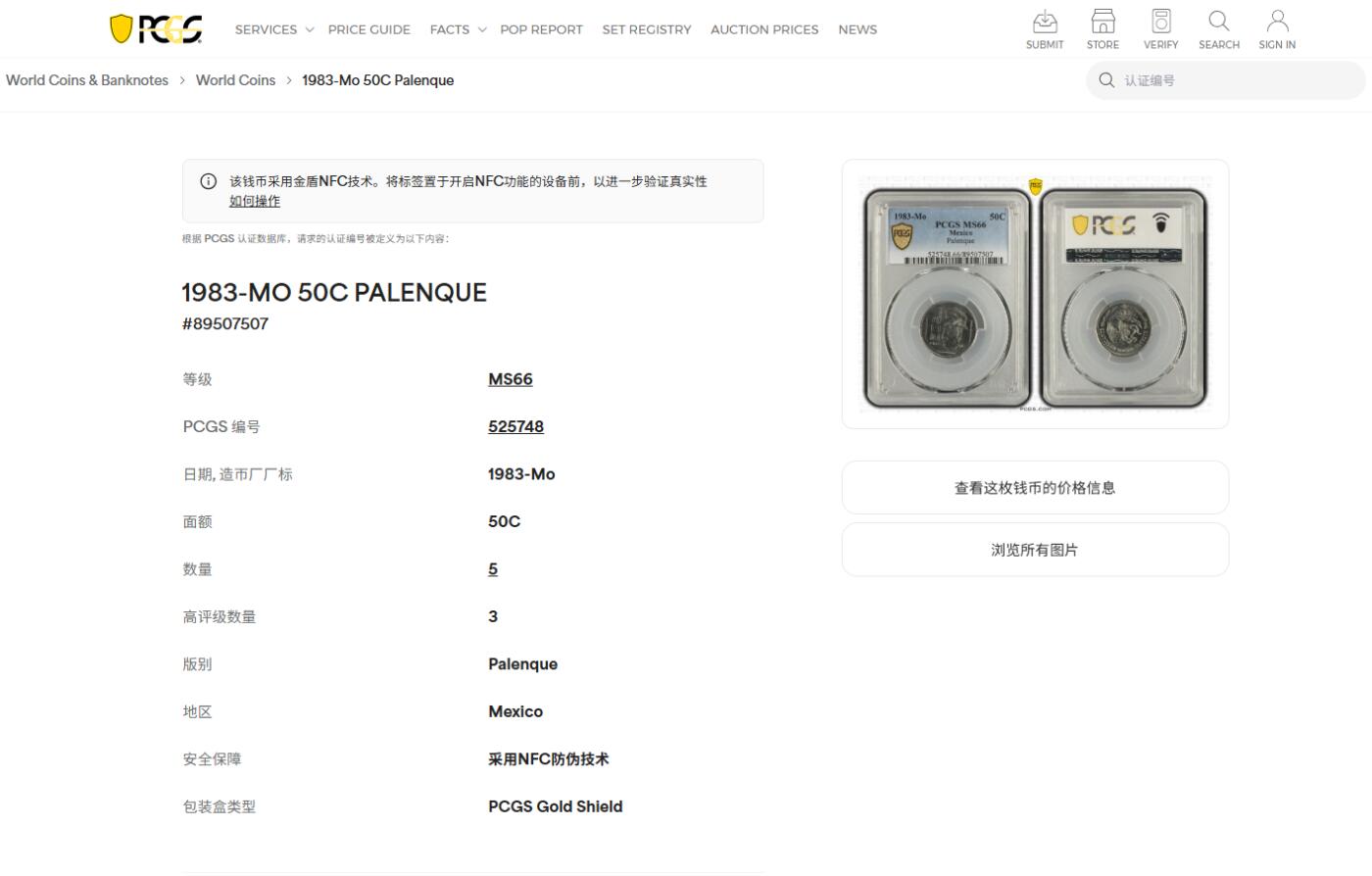
Task: Select the 数量 row label
Action: (197, 569)
